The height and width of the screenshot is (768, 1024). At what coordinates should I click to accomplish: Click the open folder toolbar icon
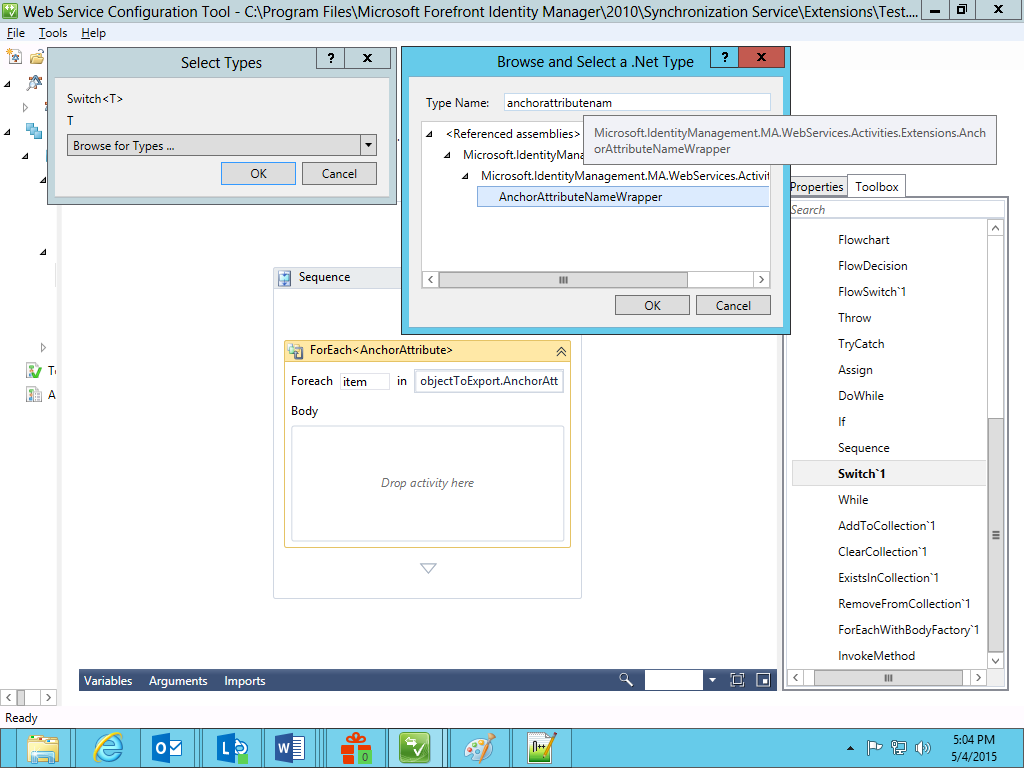tap(37, 57)
